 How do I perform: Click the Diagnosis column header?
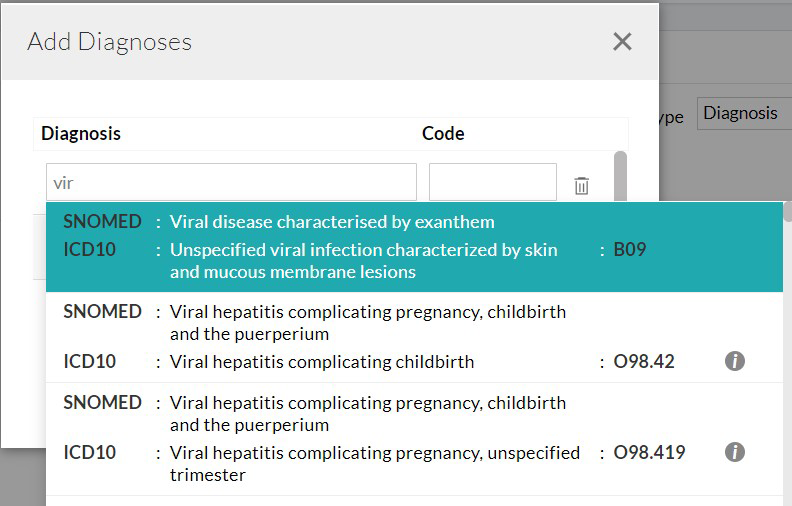pos(81,133)
